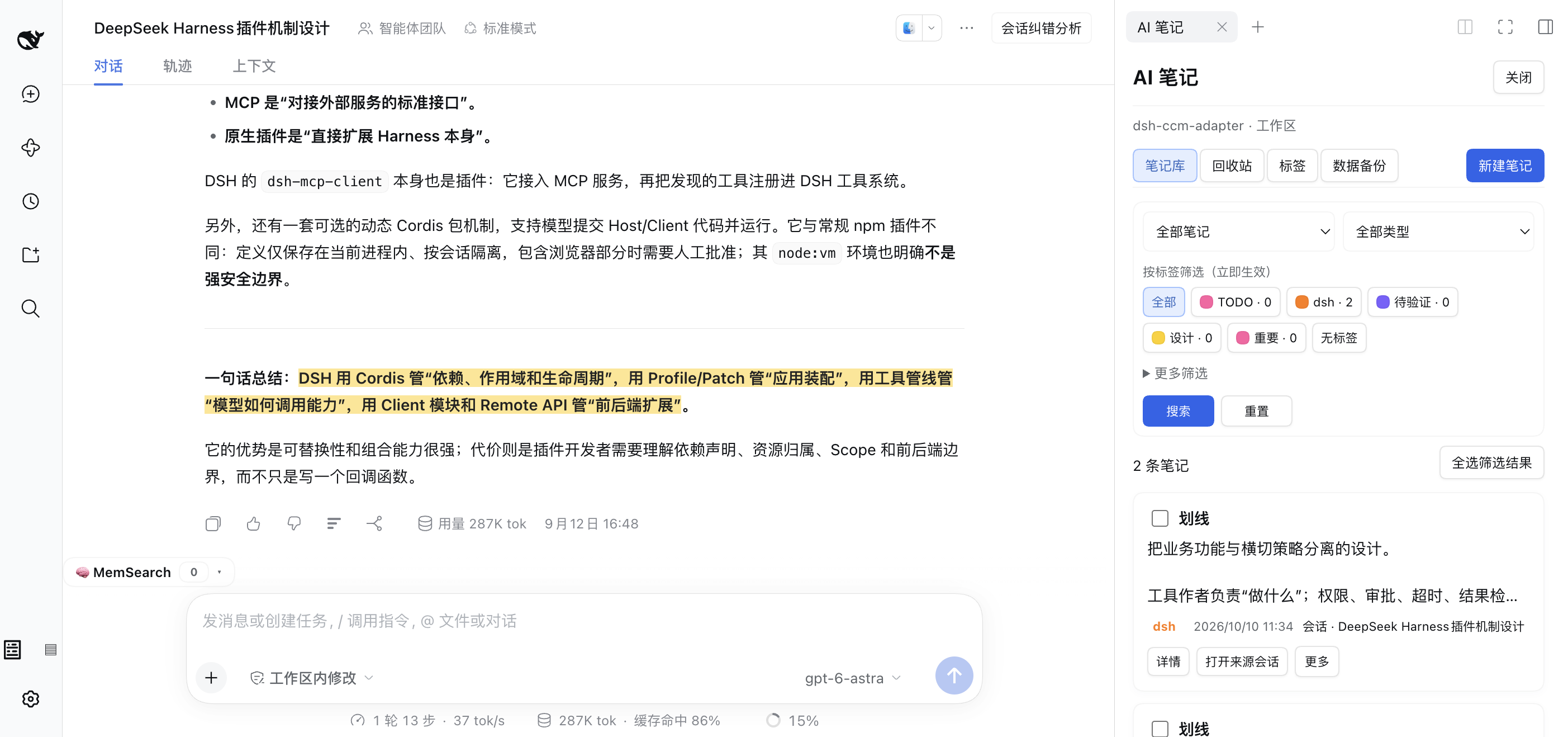Viewport: 1568px width, 737px height.
Task: Click the 关闭 button in AI 笔记
Action: (x=1518, y=77)
